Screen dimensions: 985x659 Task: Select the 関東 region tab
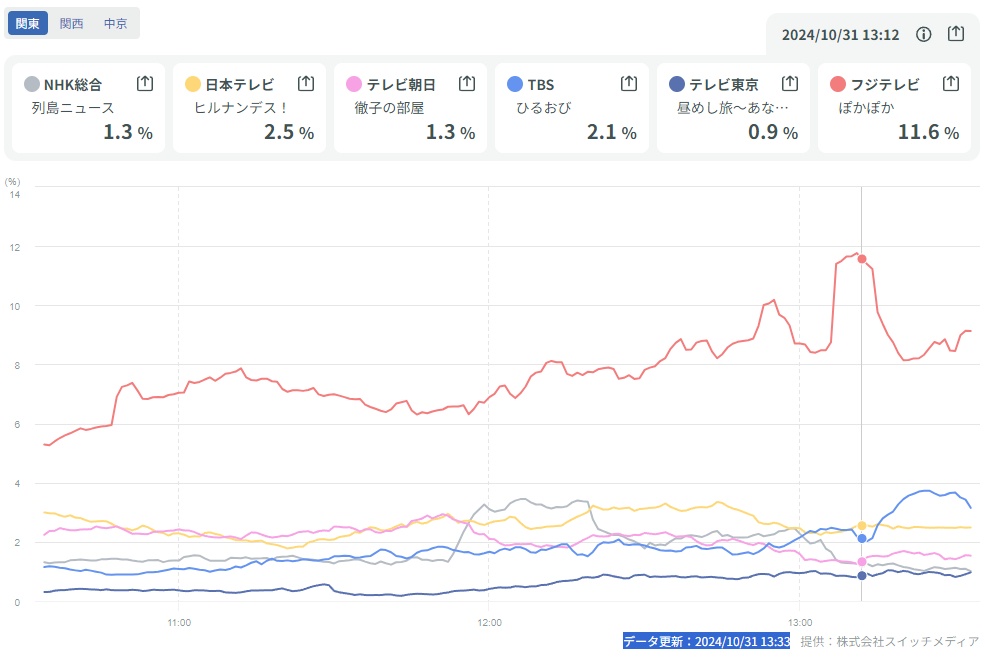(28, 23)
